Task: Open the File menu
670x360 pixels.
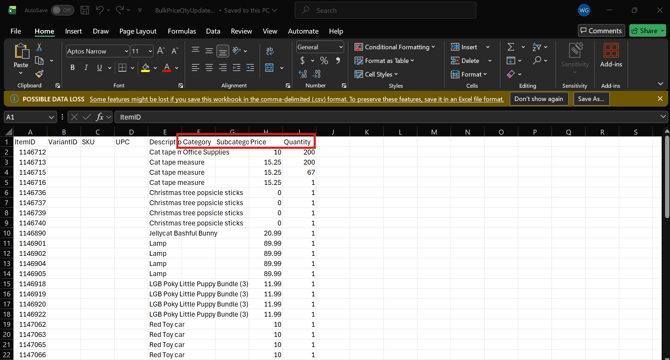Action: pyautogui.click(x=16, y=31)
